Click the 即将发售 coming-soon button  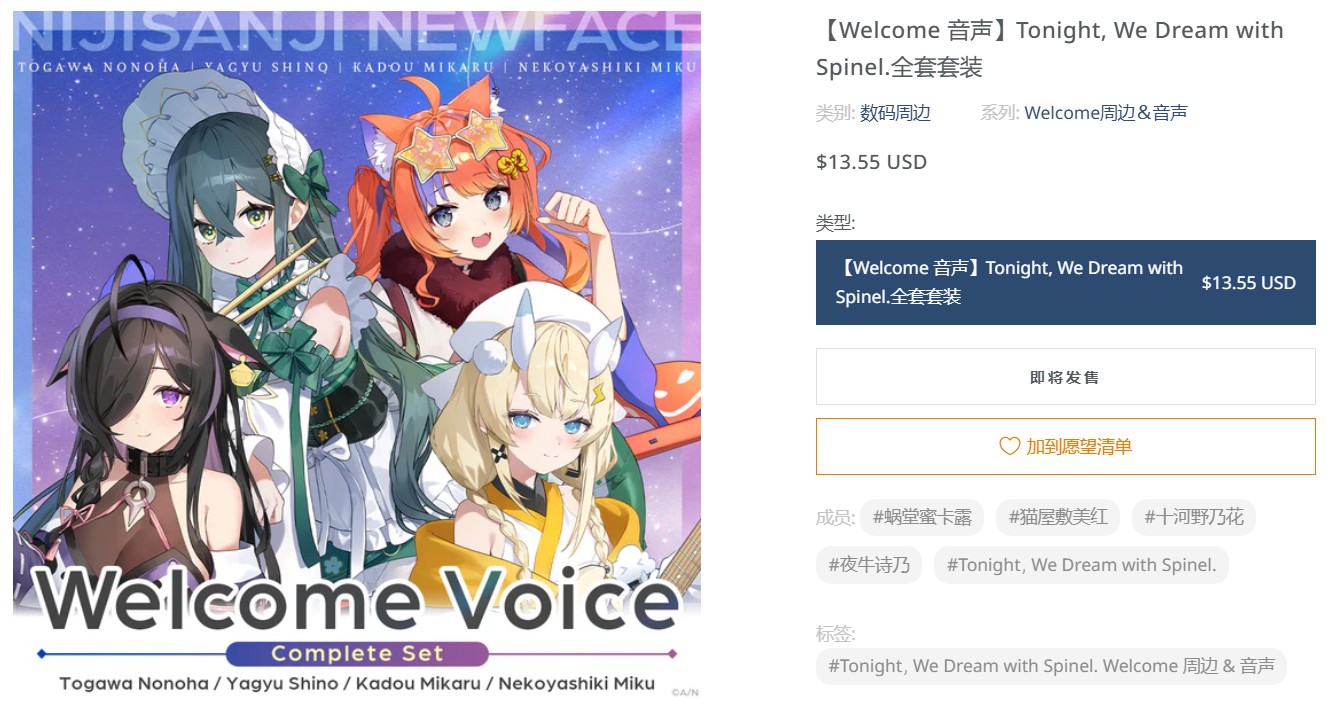click(x=1065, y=377)
